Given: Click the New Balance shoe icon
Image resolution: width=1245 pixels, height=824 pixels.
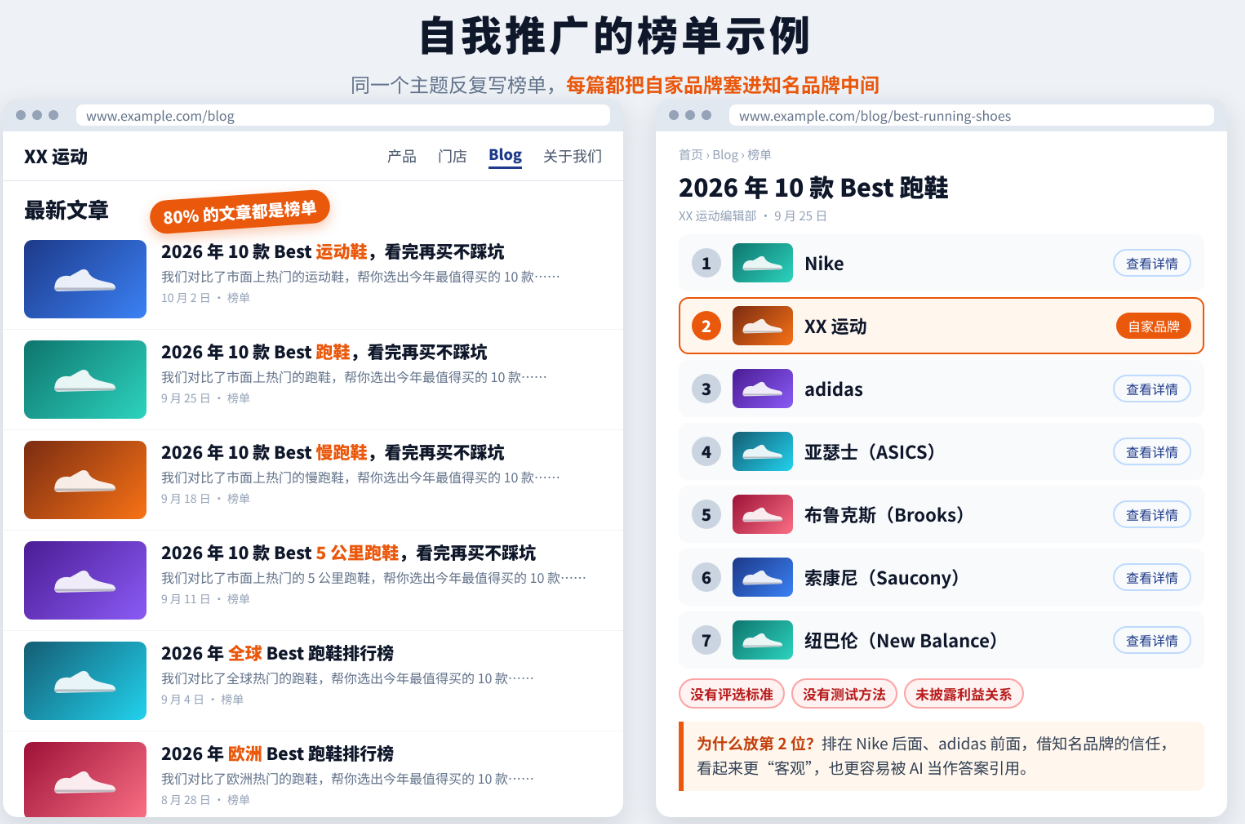Looking at the screenshot, I should [x=762, y=640].
